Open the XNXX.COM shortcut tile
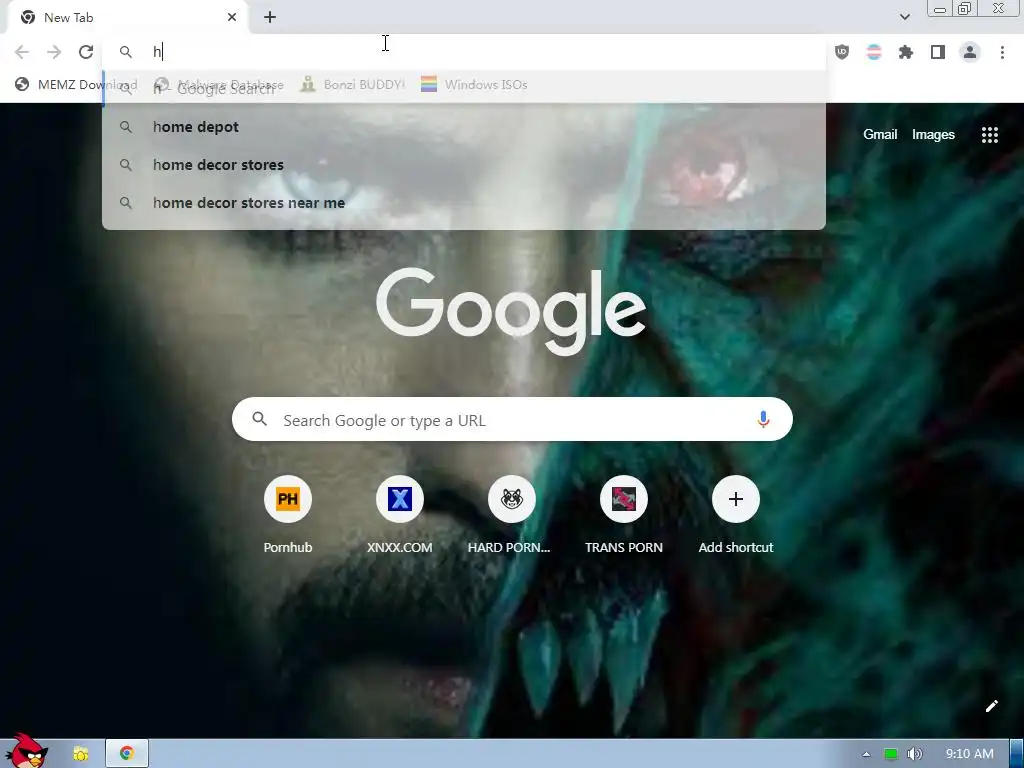Viewport: 1024px width, 768px height. [400, 514]
